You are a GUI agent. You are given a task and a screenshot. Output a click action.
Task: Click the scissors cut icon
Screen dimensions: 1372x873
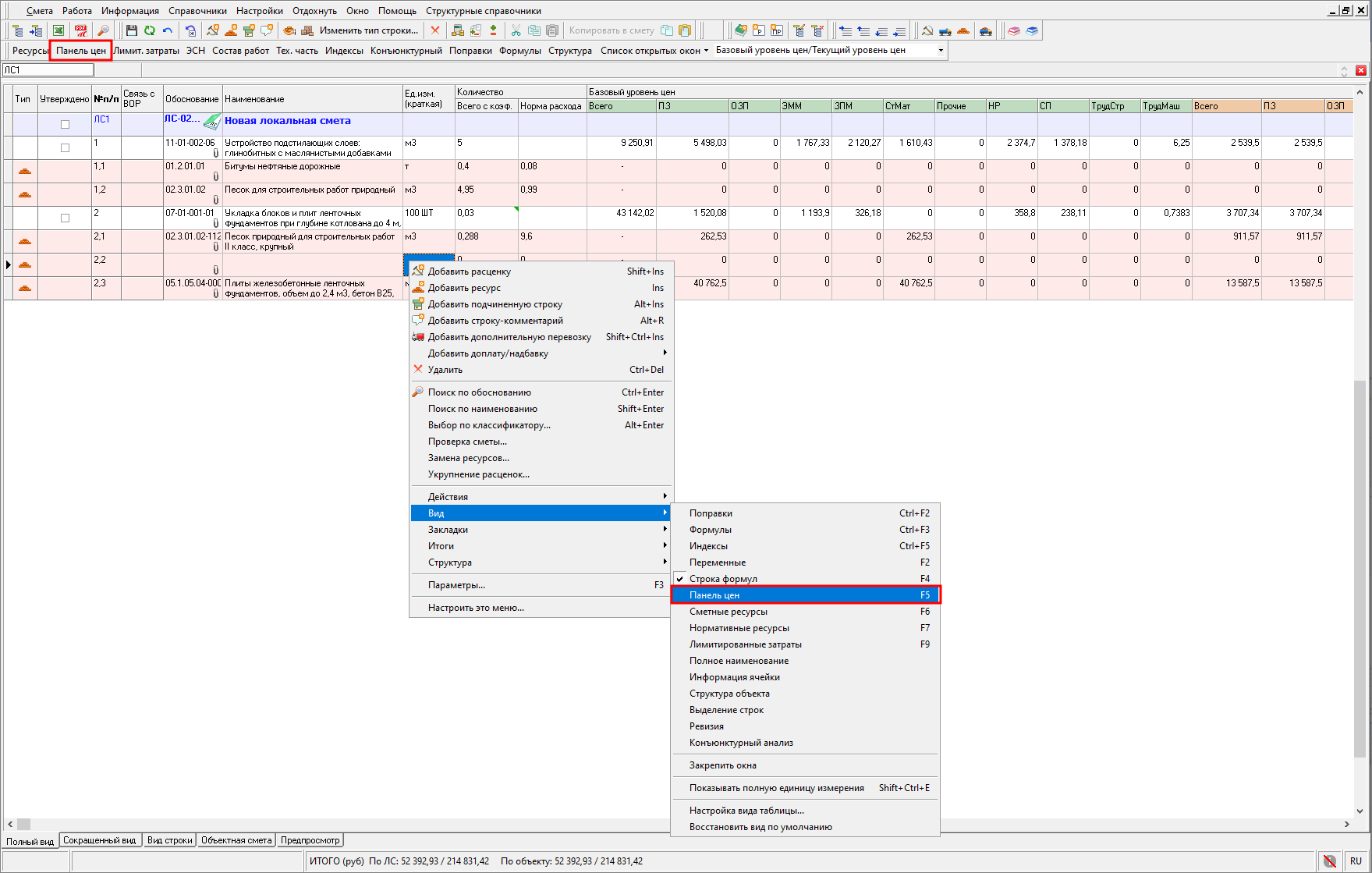516,30
